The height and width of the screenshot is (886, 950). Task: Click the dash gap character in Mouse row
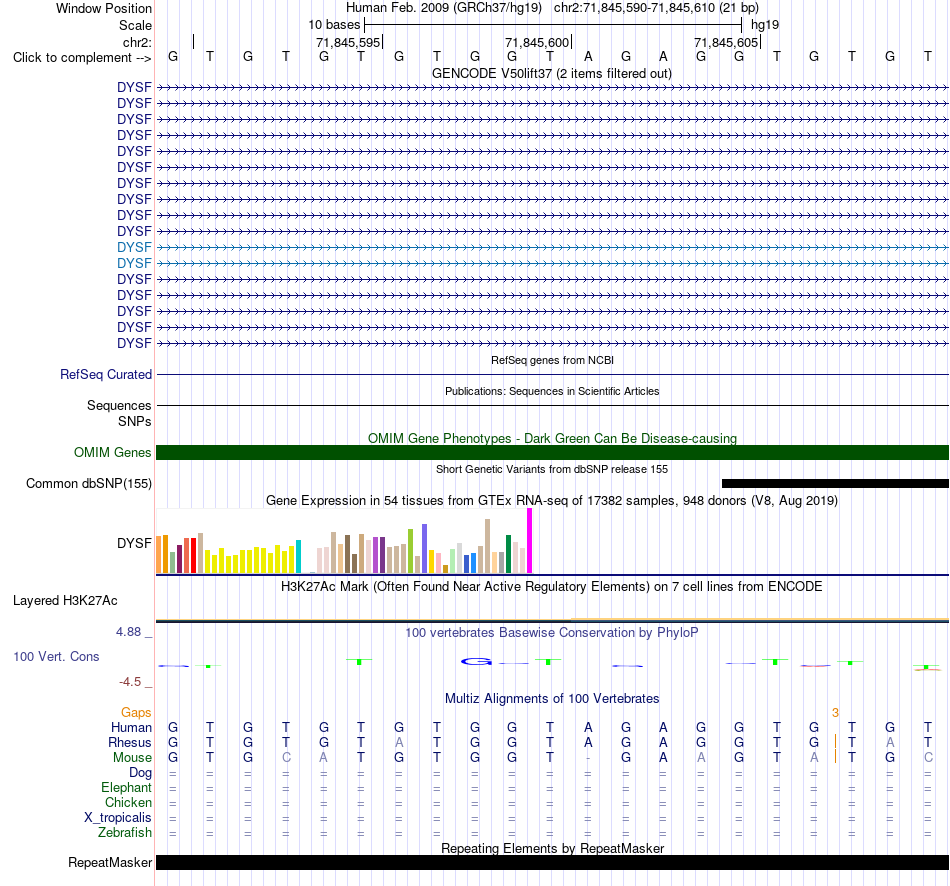pyautogui.click(x=588, y=758)
